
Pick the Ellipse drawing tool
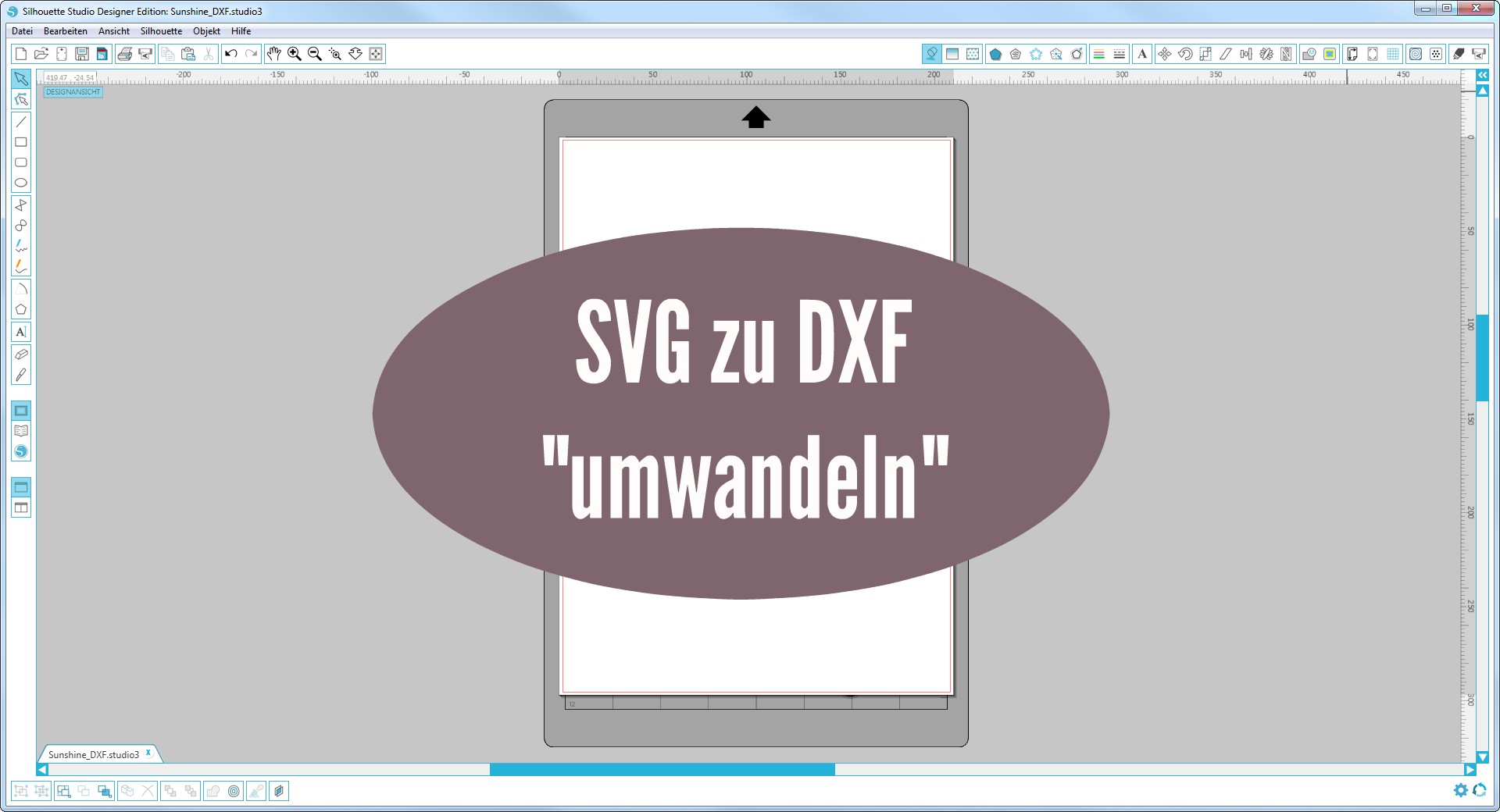pos(21,182)
